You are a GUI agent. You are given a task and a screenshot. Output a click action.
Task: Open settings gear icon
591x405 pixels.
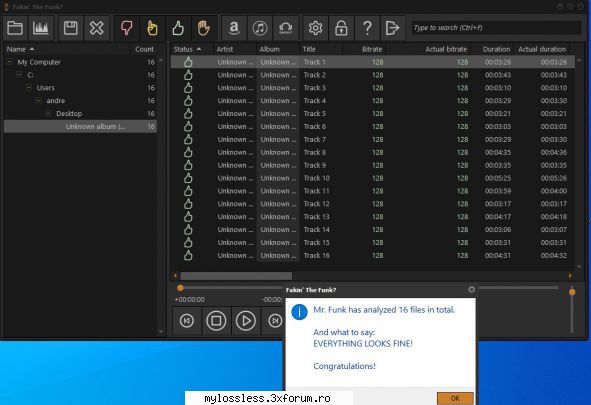pyautogui.click(x=315, y=28)
